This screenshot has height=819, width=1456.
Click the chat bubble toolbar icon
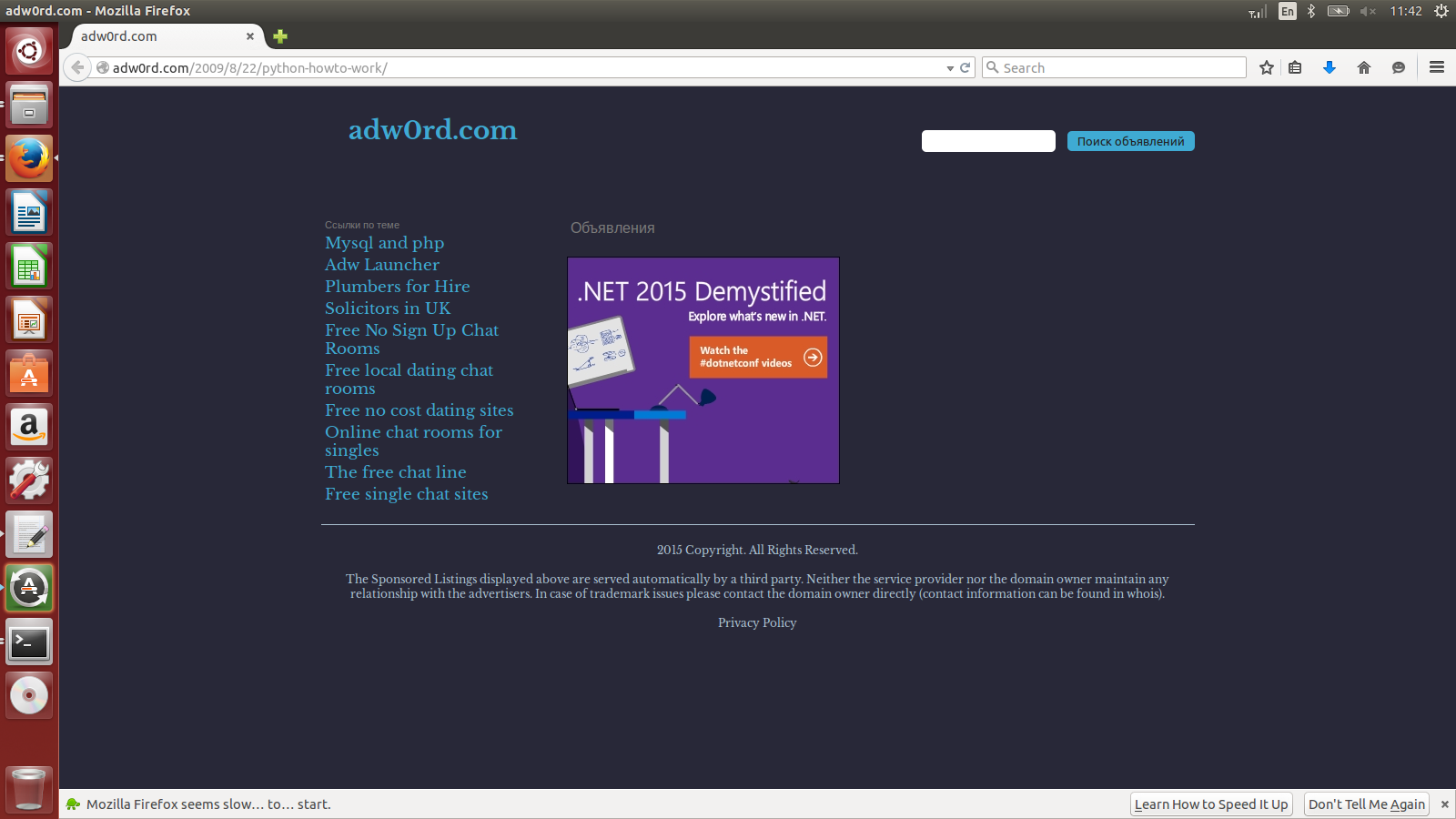[1399, 67]
